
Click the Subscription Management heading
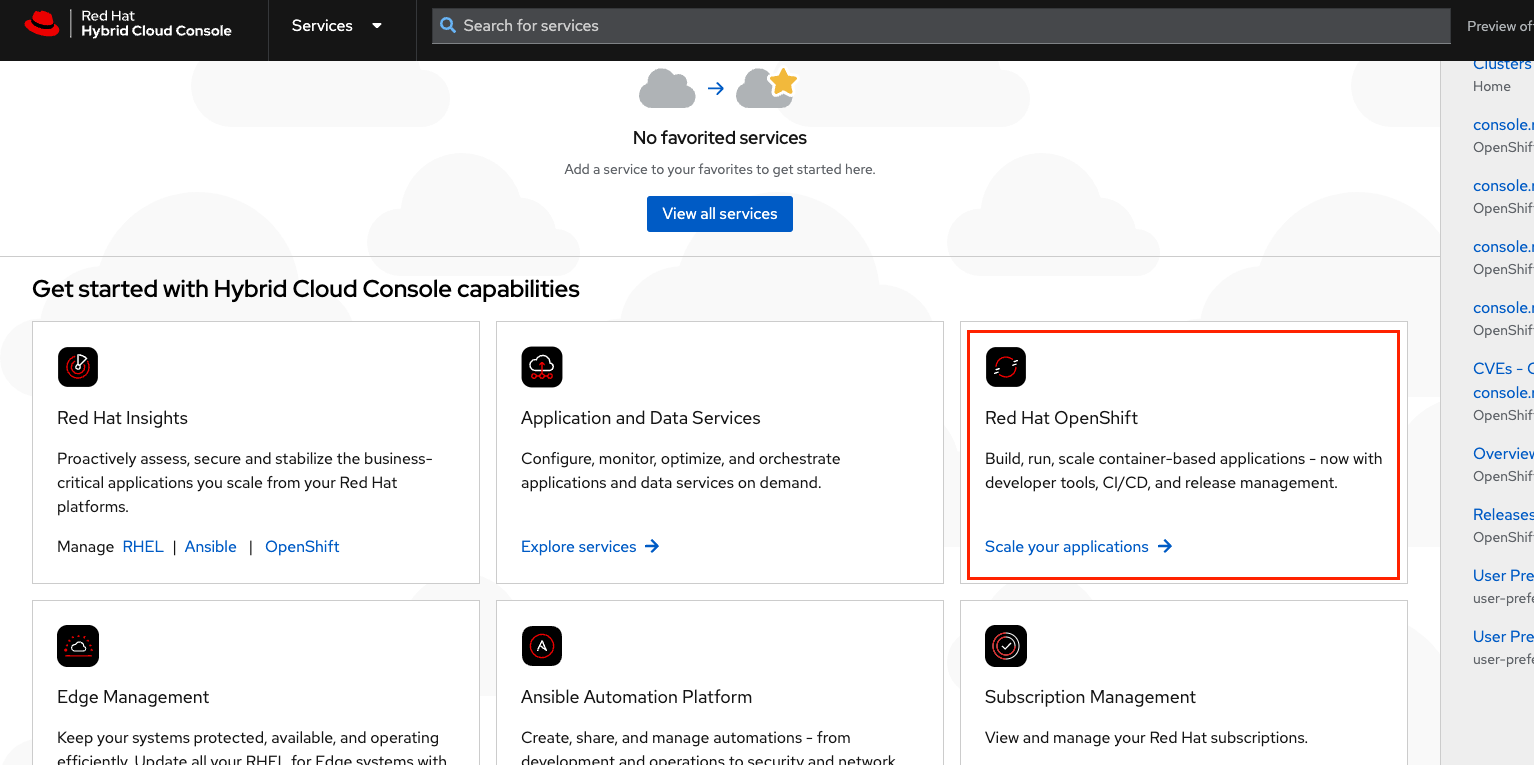point(1090,697)
